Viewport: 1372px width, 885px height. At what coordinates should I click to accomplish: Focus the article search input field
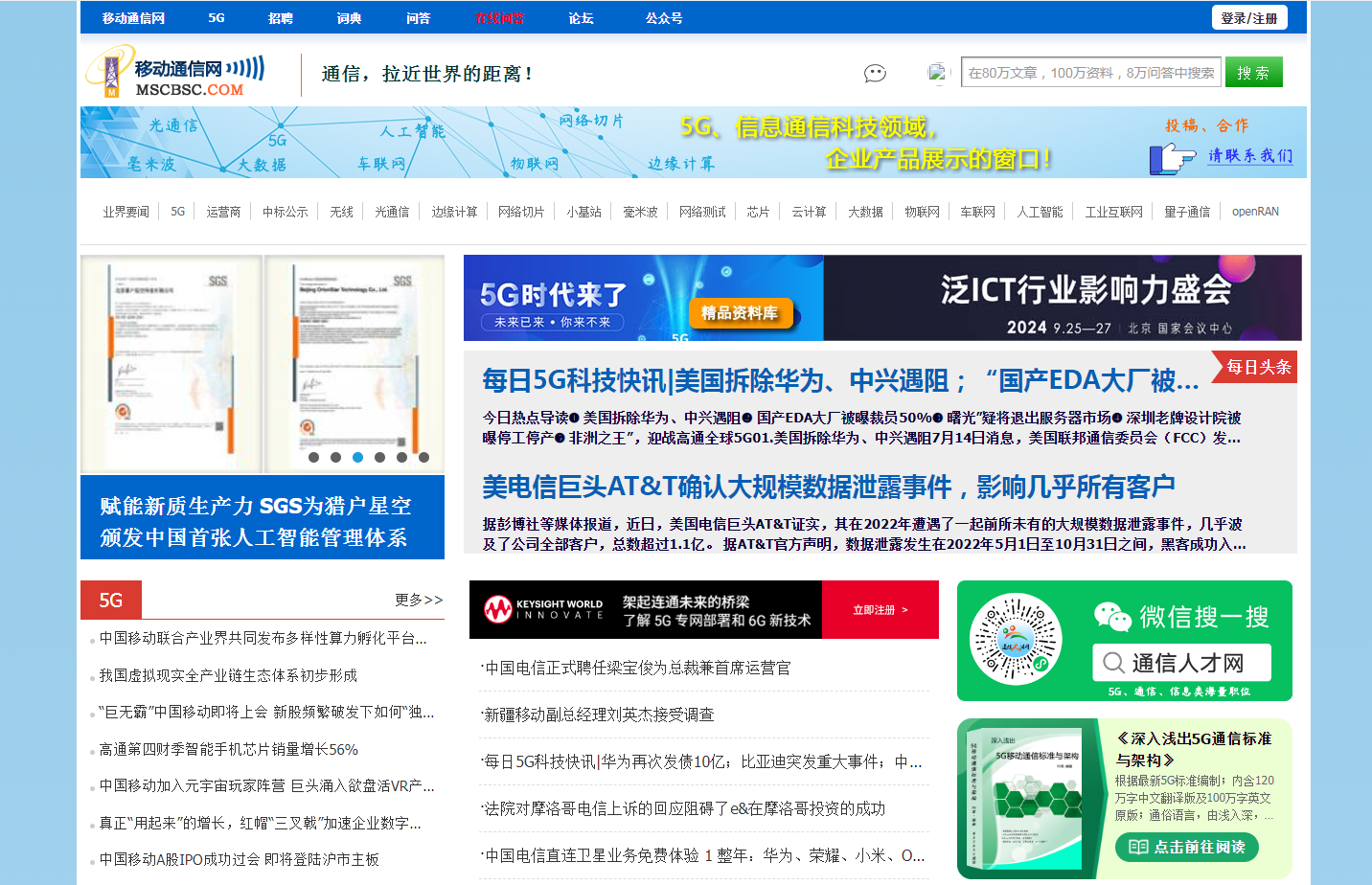[1091, 73]
